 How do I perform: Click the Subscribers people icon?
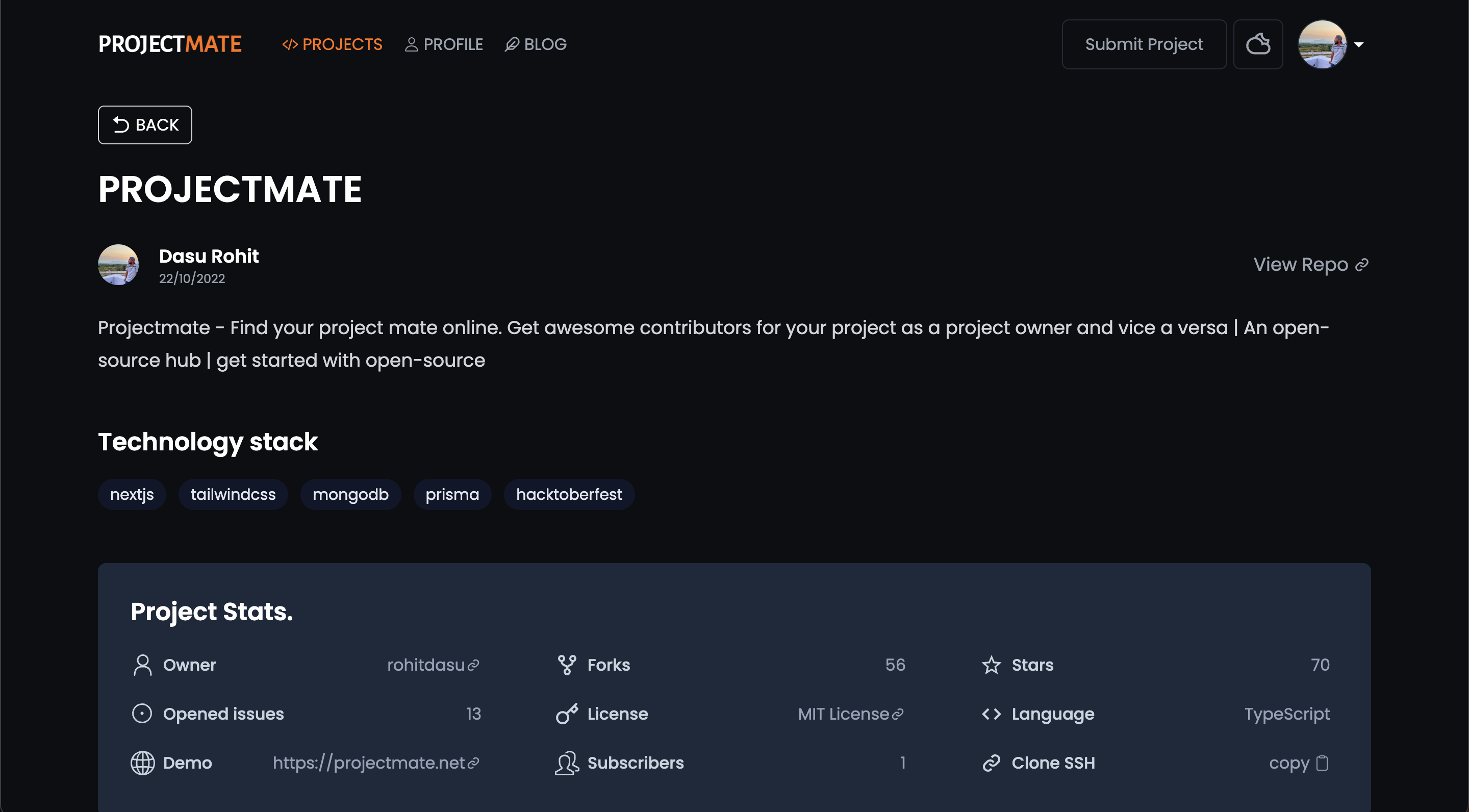point(567,763)
